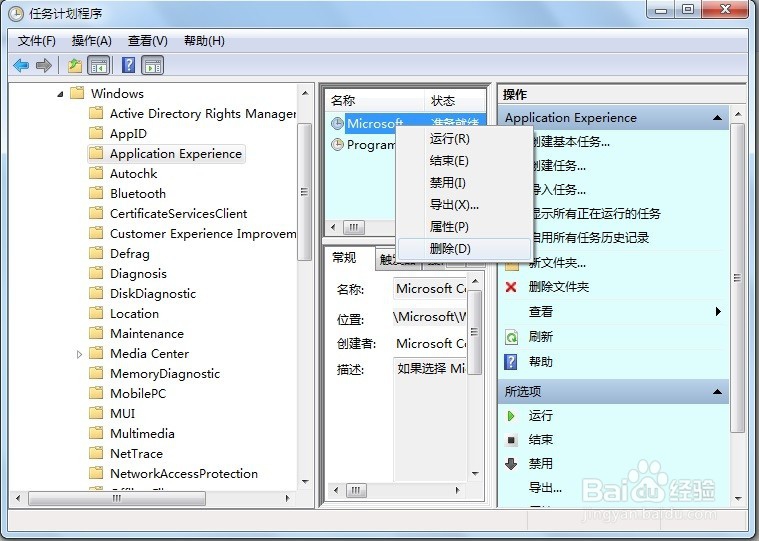Select the NetworkAccessProtection folder
This screenshot has height=541, width=759.
(184, 473)
